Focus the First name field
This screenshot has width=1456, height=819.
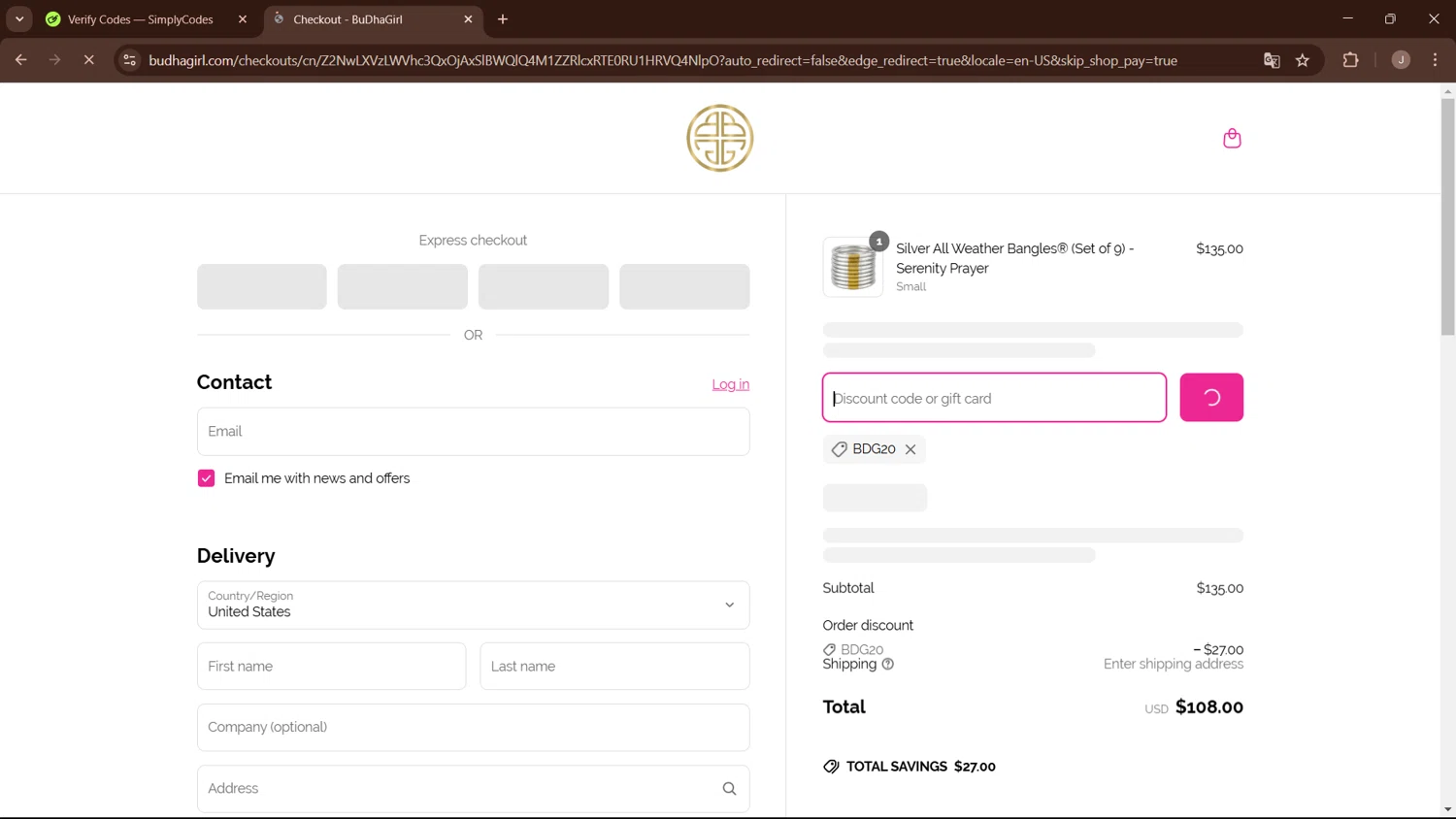tap(331, 667)
